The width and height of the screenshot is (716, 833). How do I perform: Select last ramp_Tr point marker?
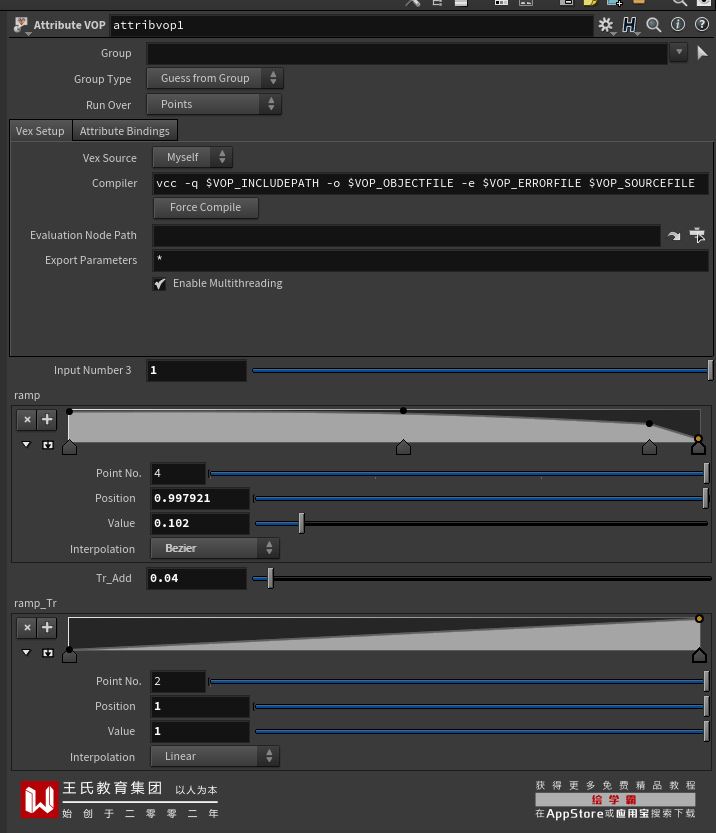pos(699,656)
